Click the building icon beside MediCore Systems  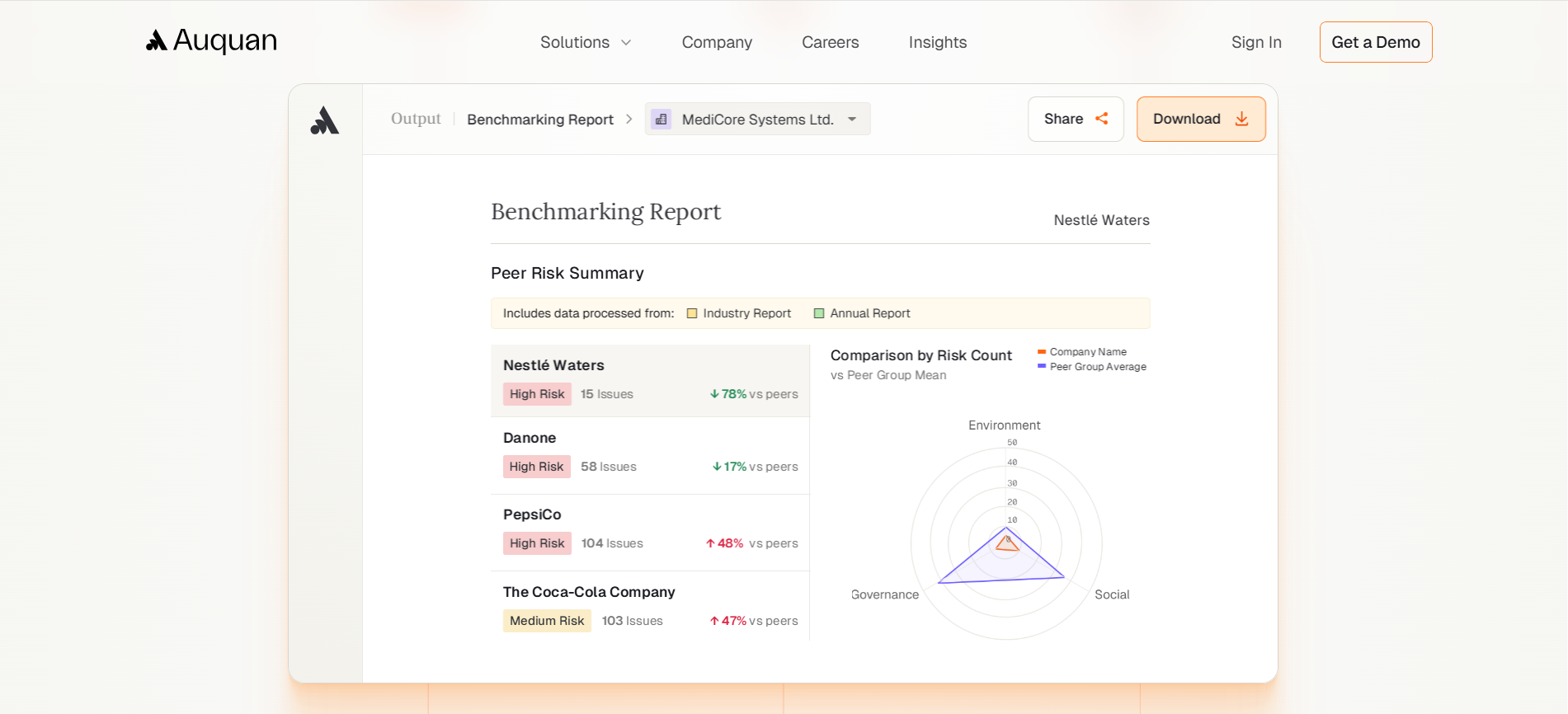pyautogui.click(x=662, y=120)
